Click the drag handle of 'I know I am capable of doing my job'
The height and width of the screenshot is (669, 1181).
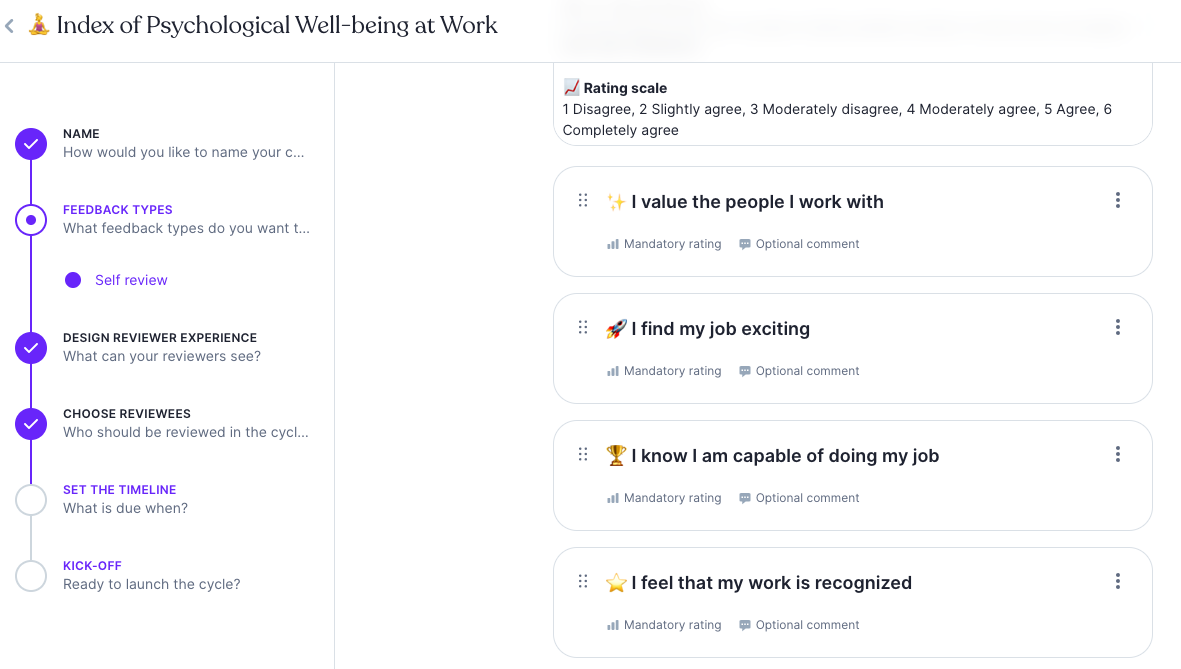(x=583, y=454)
